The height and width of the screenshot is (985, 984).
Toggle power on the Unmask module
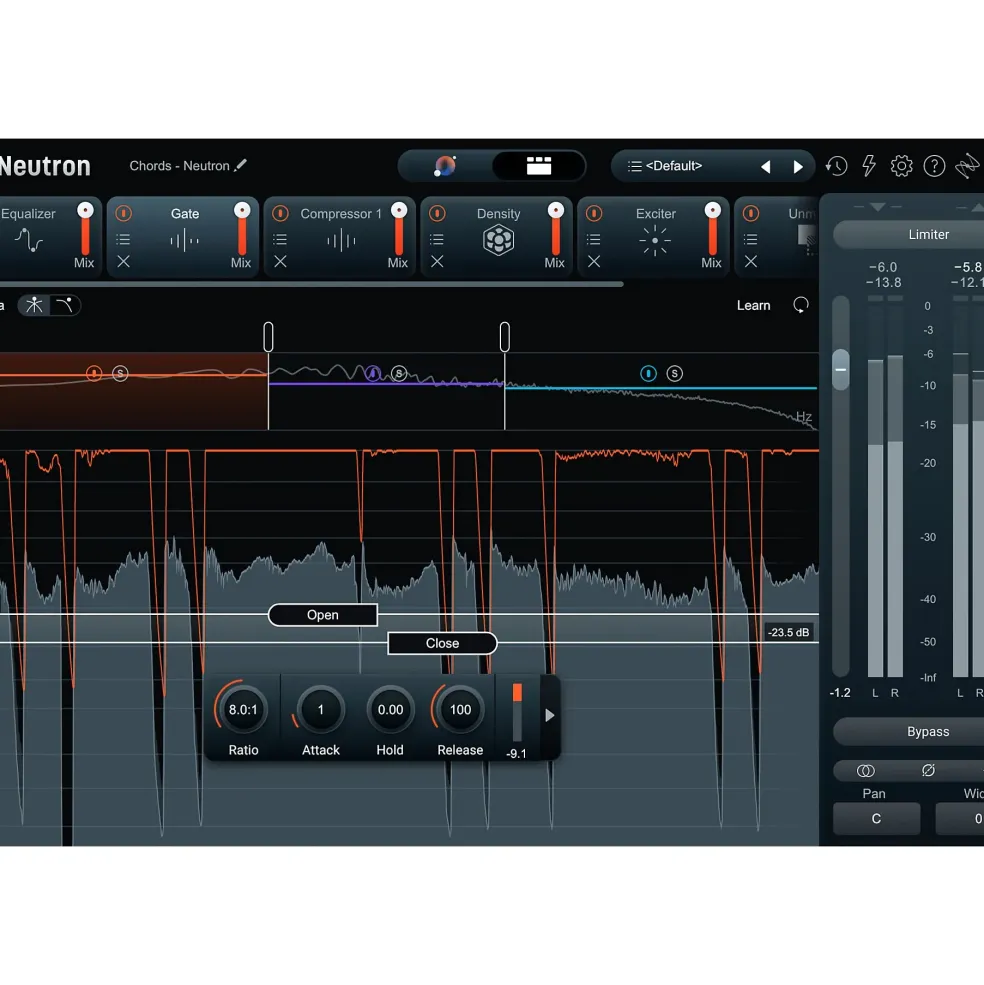(x=751, y=214)
